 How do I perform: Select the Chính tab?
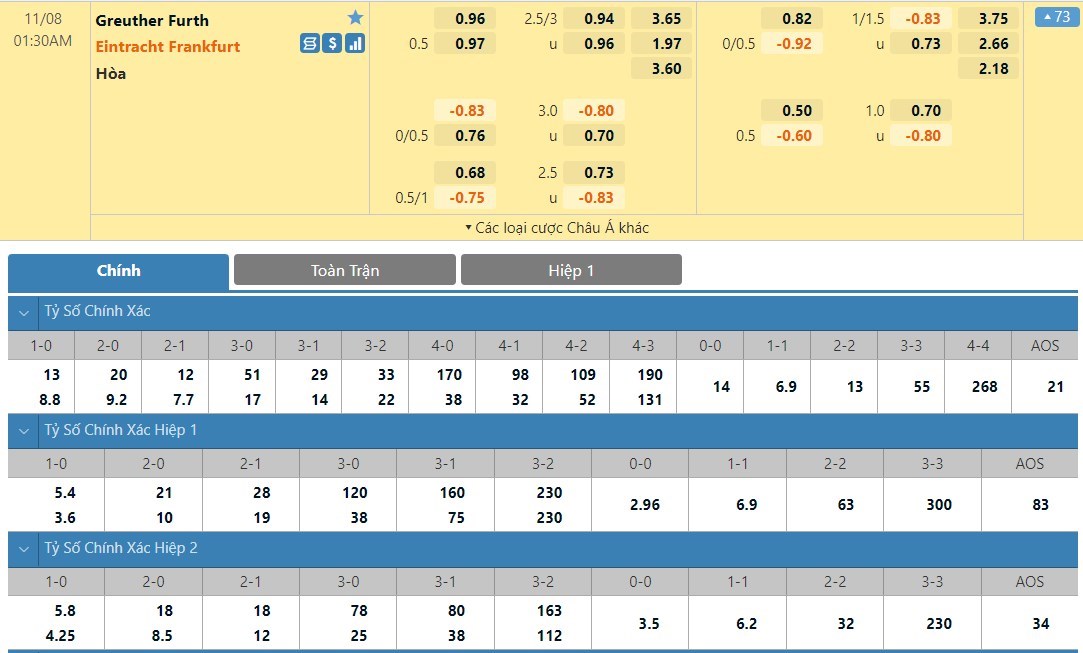118,270
